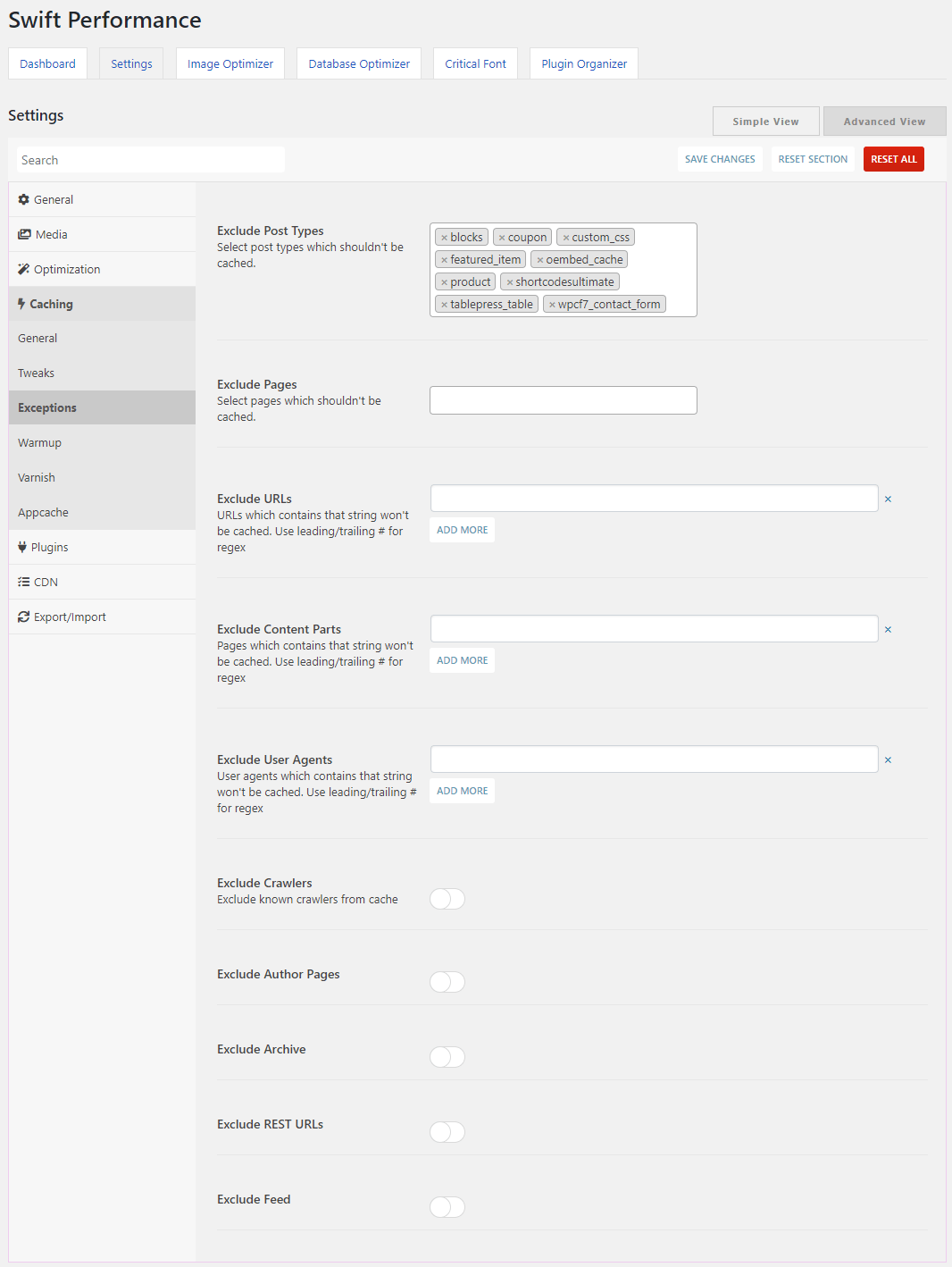Image resolution: width=952 pixels, height=1267 pixels.
Task: Add more under Exclude Content Parts
Action: click(463, 660)
